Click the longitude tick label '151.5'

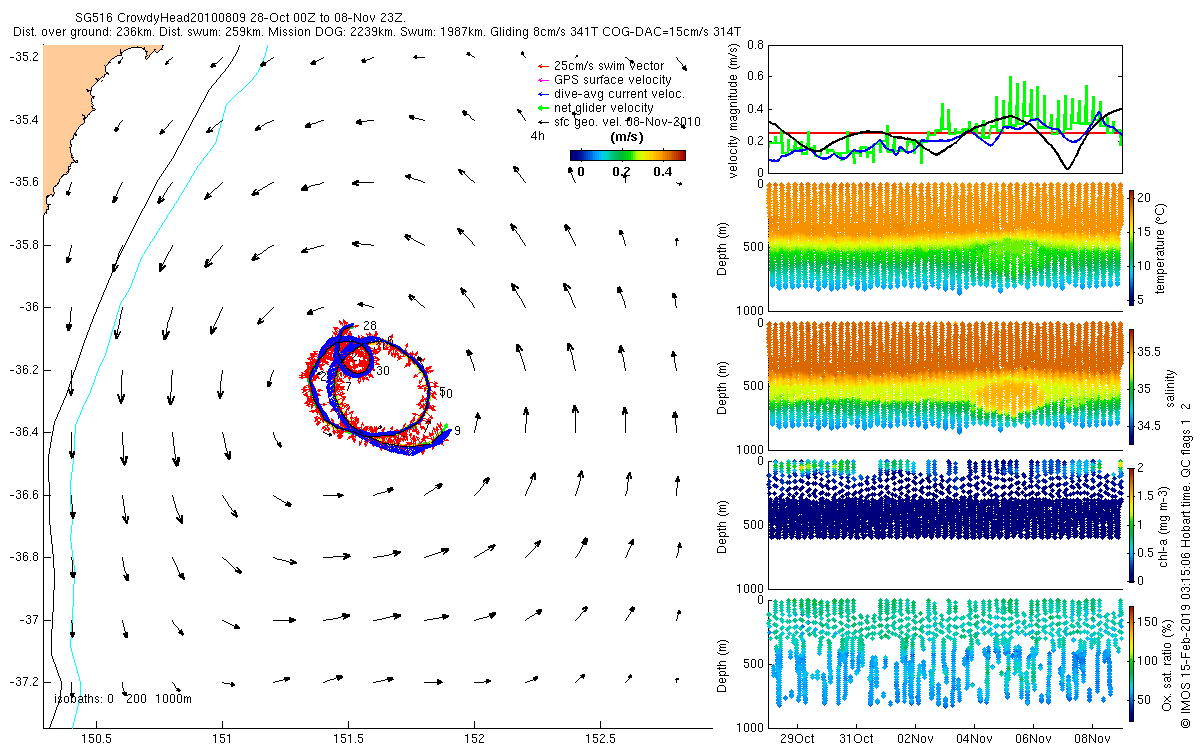coord(348,739)
